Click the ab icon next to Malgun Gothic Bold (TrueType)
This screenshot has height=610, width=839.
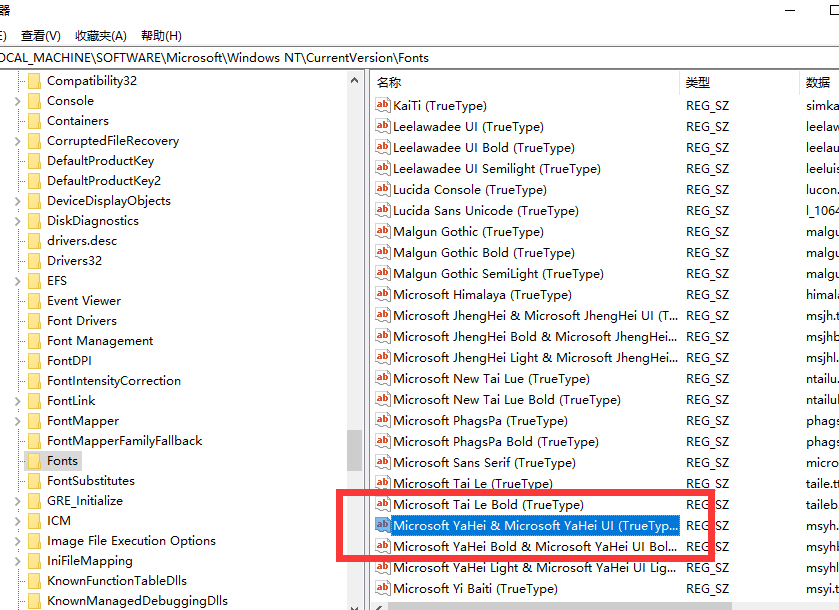pos(382,252)
